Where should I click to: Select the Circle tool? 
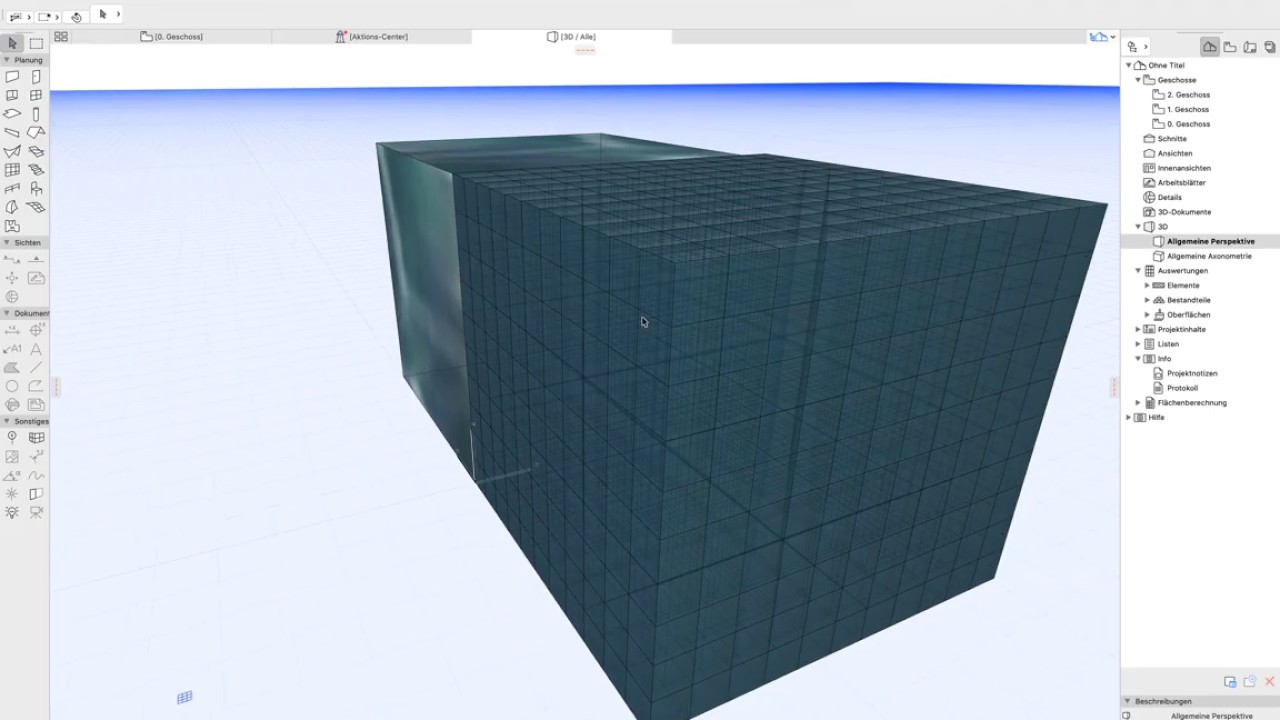[x=12, y=386]
